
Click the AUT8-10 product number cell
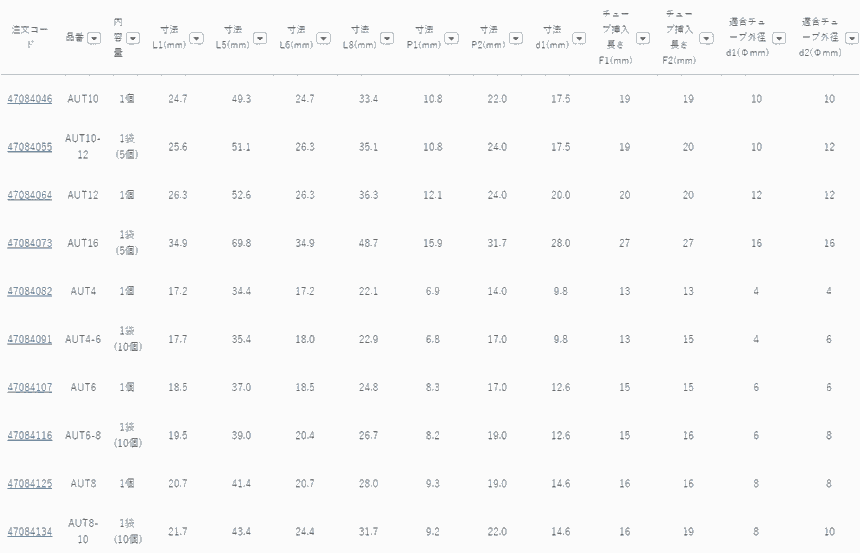83,531
